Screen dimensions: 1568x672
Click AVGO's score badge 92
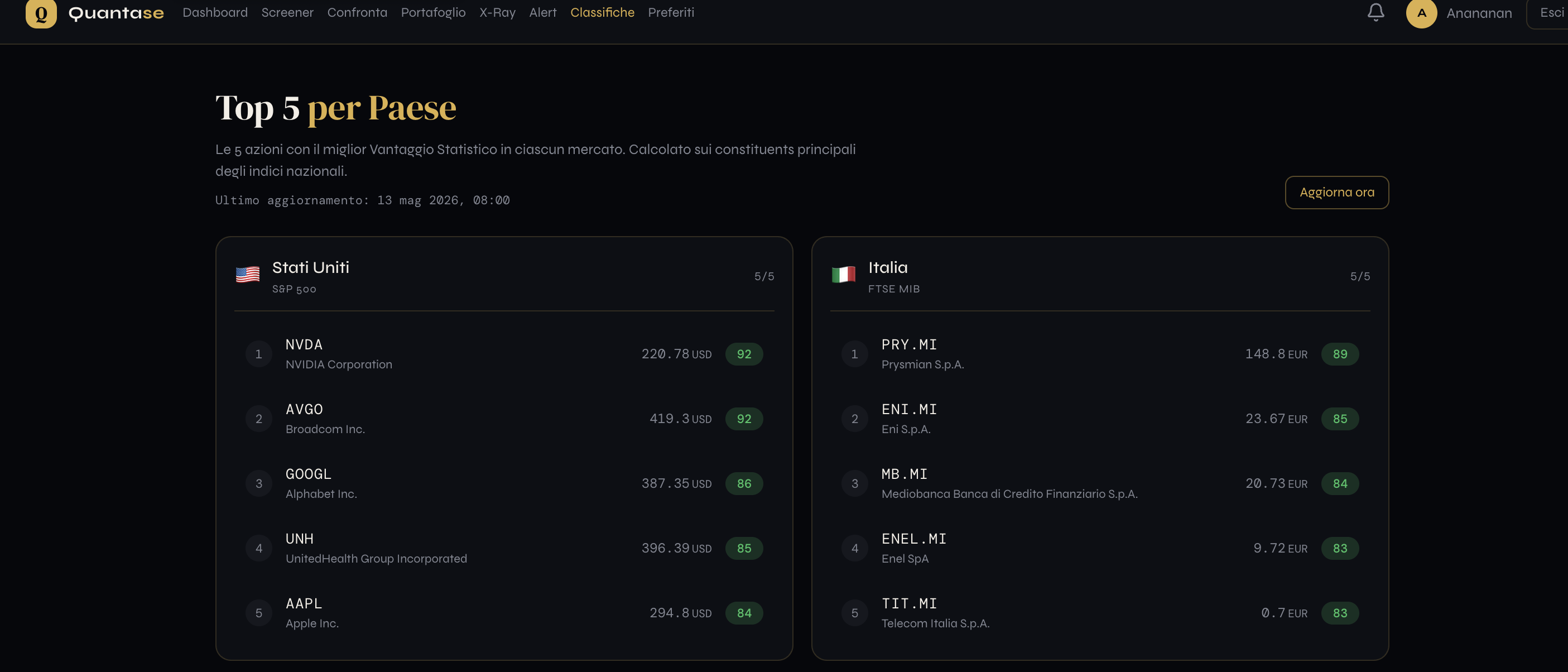744,419
